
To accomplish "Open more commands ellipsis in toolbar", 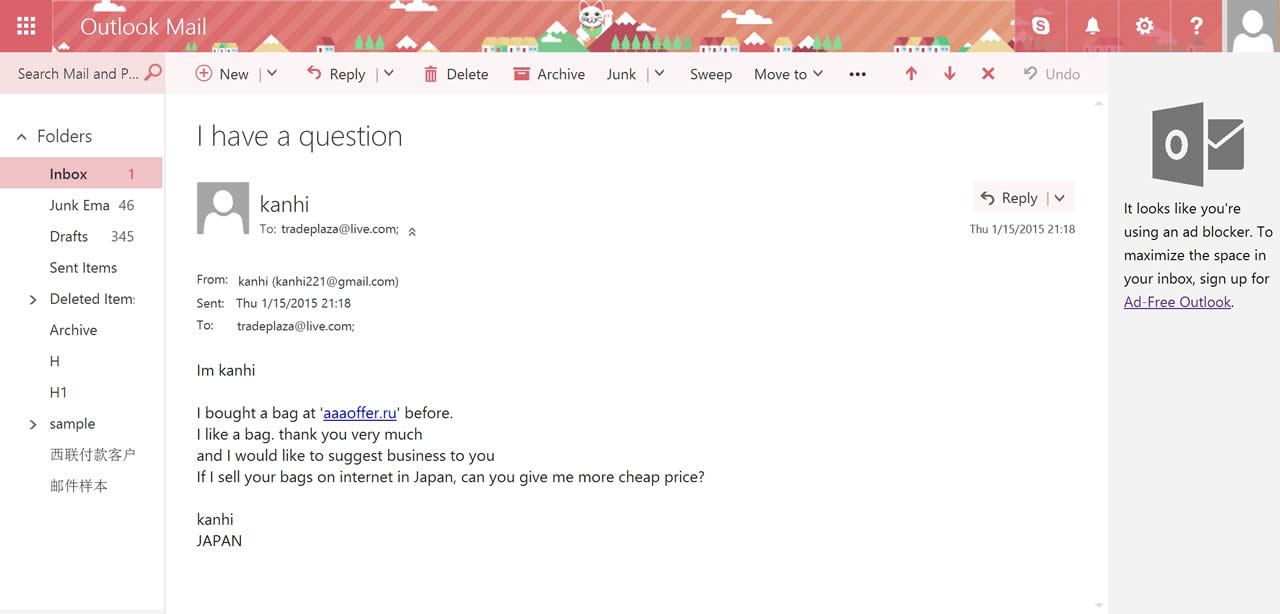I will tap(857, 74).
